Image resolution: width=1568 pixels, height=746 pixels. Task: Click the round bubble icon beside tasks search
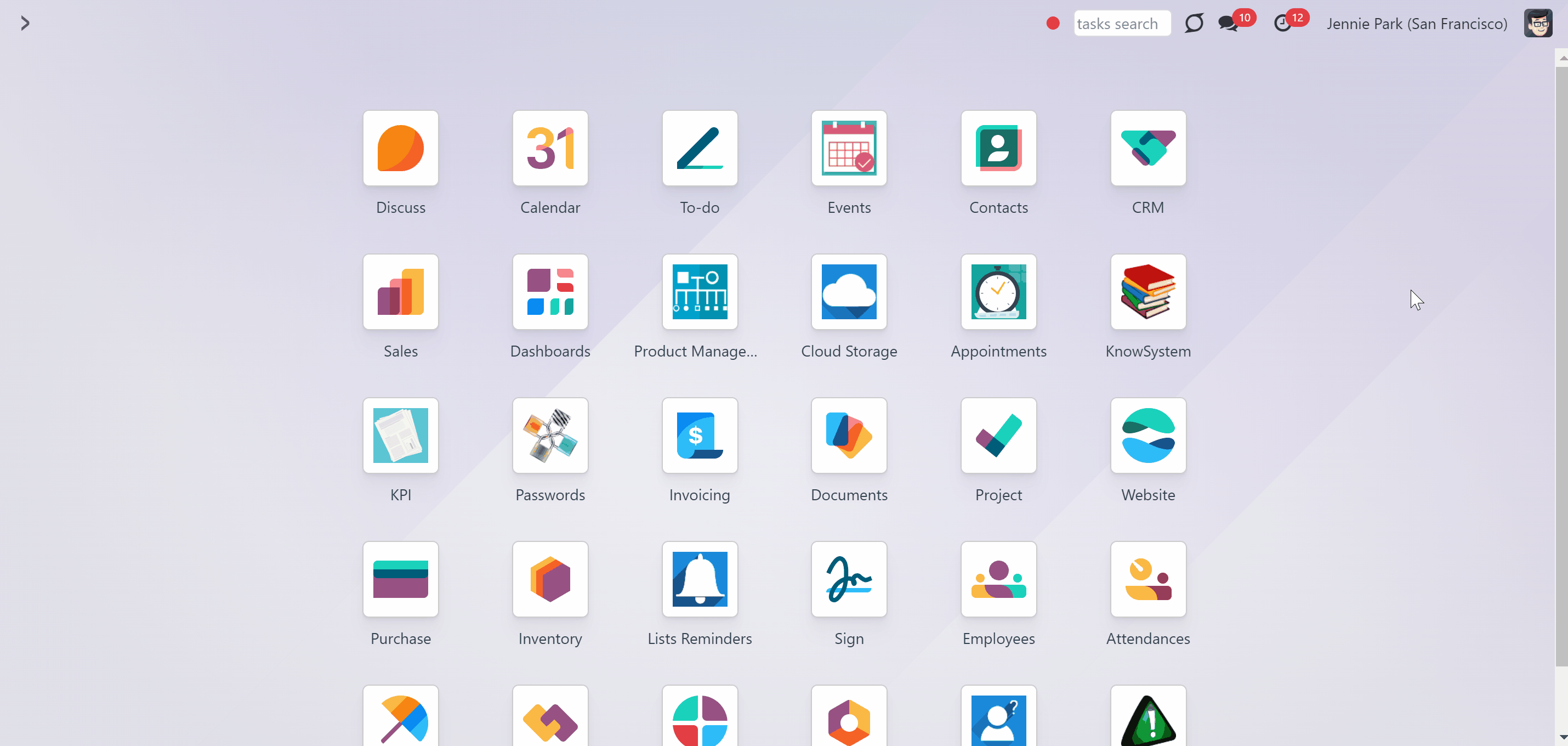point(1194,23)
